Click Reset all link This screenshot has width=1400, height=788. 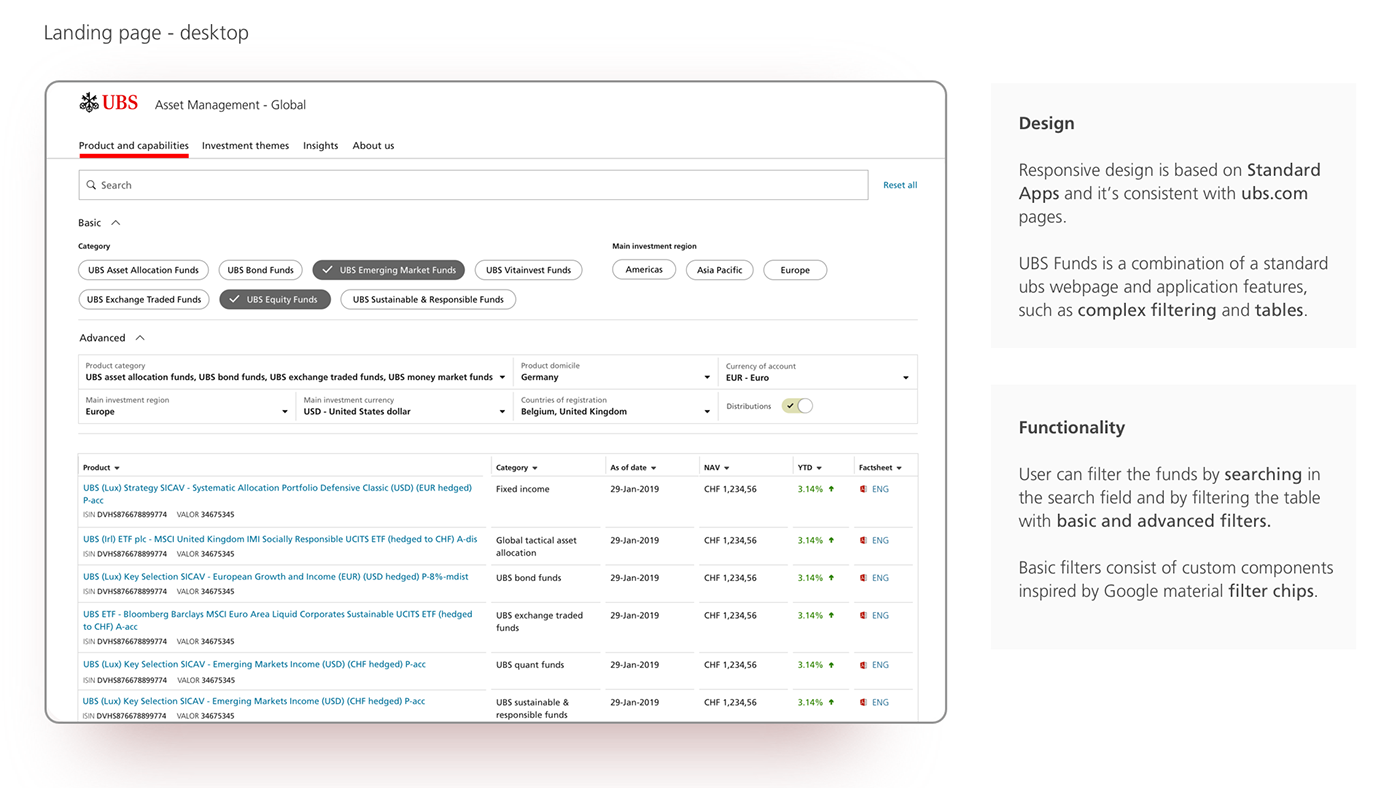900,185
